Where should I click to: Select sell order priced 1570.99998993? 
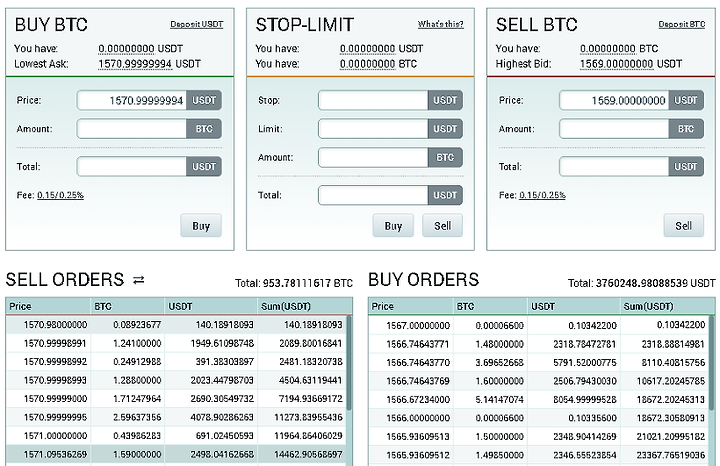[x=176, y=380]
